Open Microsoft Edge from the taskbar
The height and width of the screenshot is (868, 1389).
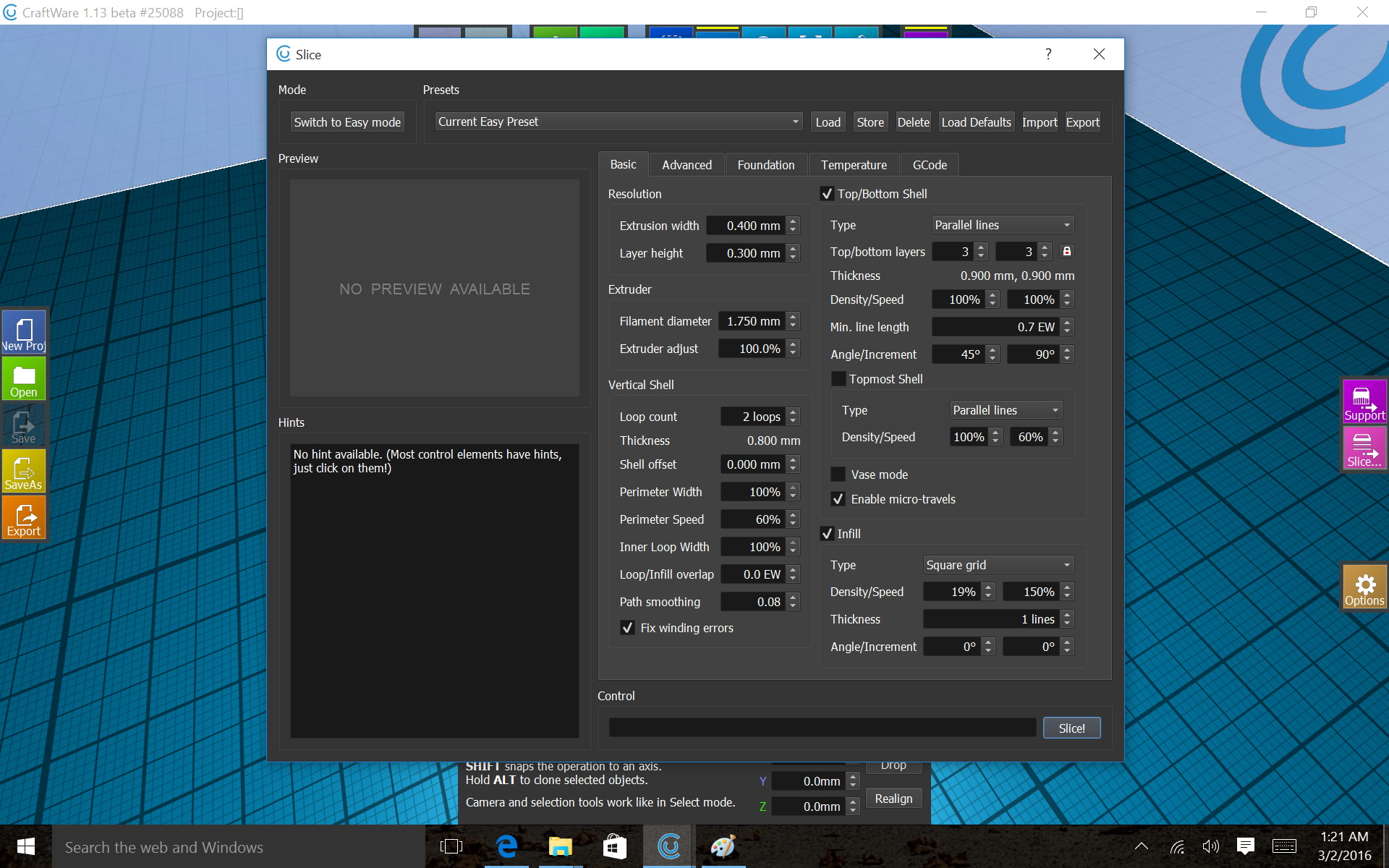point(506,846)
